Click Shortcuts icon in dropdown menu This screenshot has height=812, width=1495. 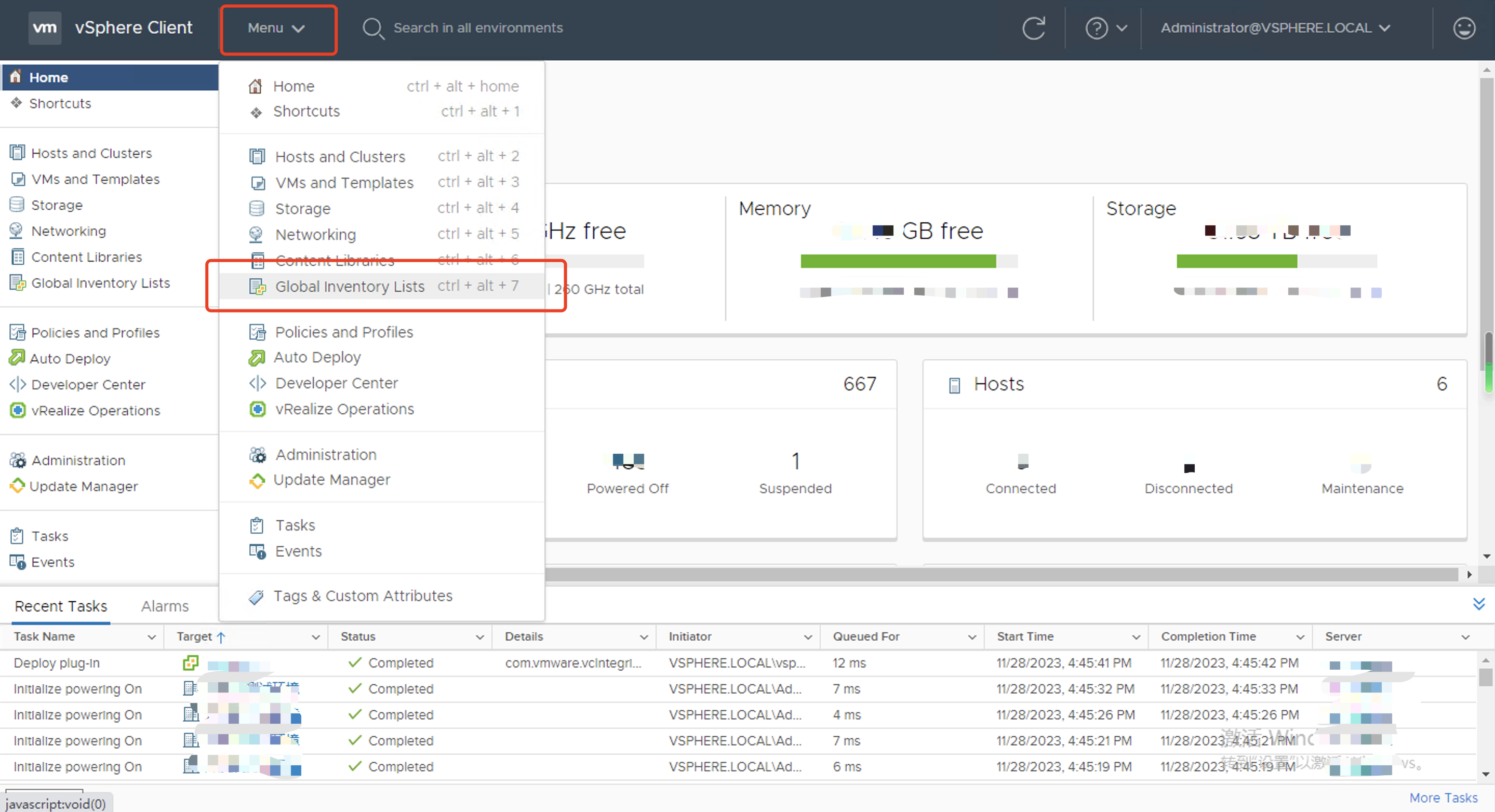click(x=256, y=112)
